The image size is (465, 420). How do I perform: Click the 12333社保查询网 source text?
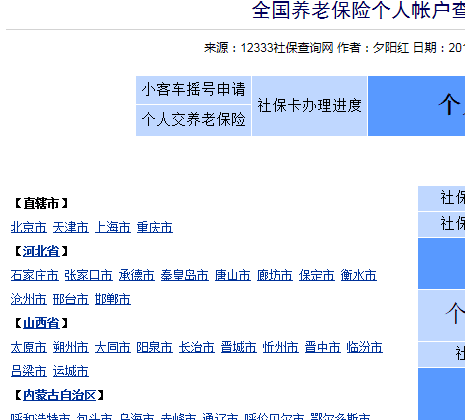[x=287, y=48]
